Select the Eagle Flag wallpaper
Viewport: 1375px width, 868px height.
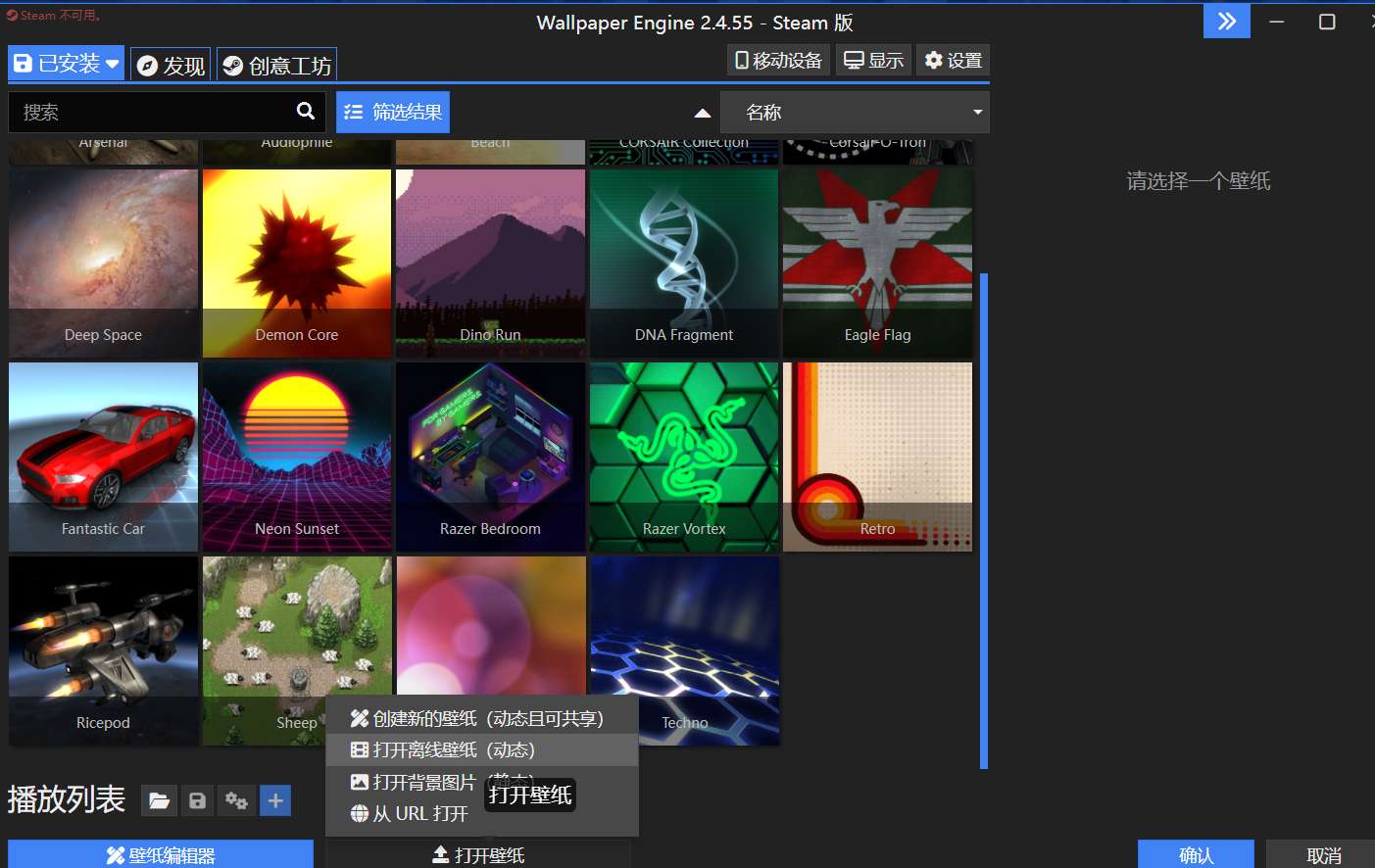(x=877, y=264)
